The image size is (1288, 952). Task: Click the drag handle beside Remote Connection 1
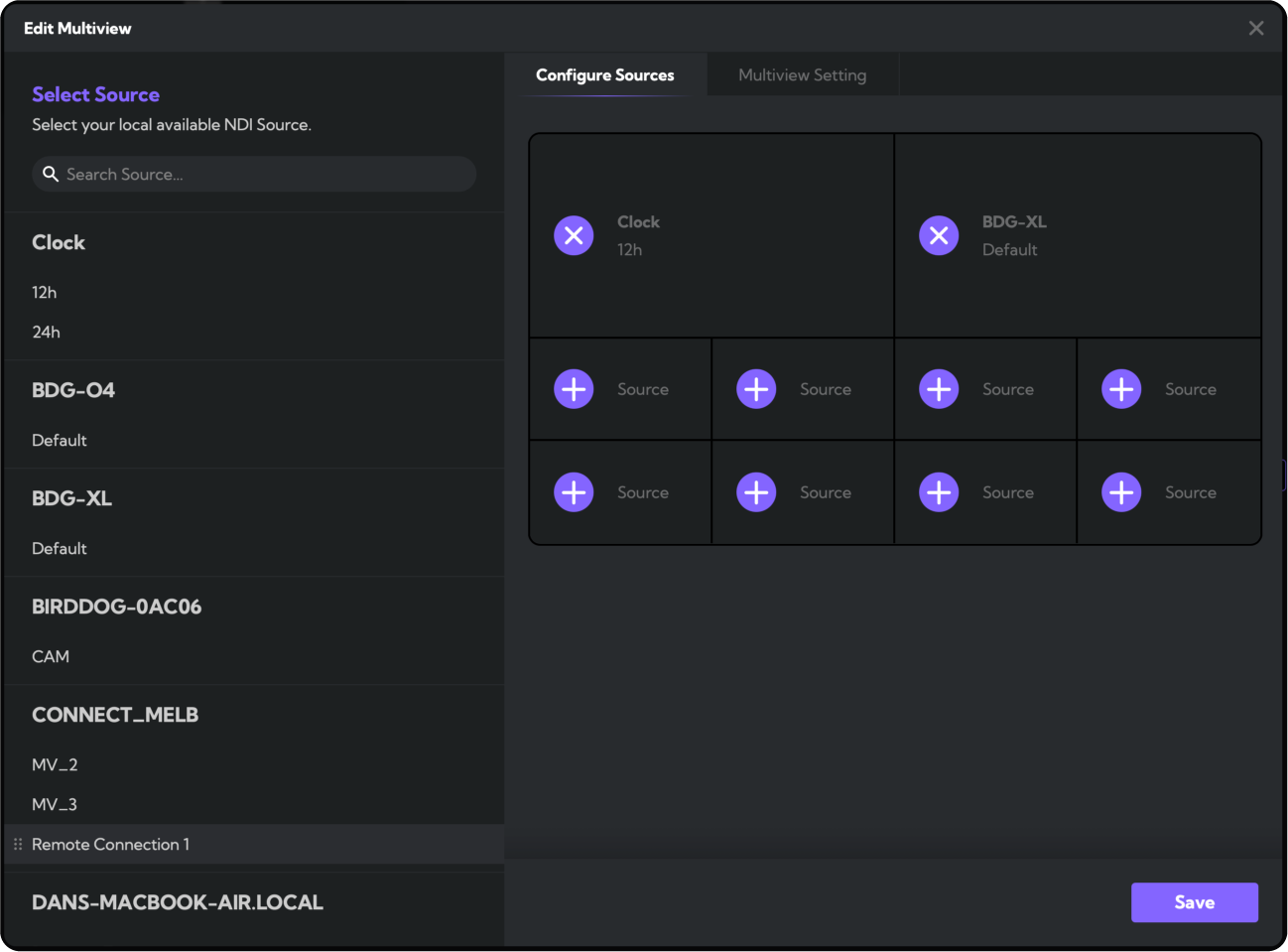pyautogui.click(x=18, y=844)
